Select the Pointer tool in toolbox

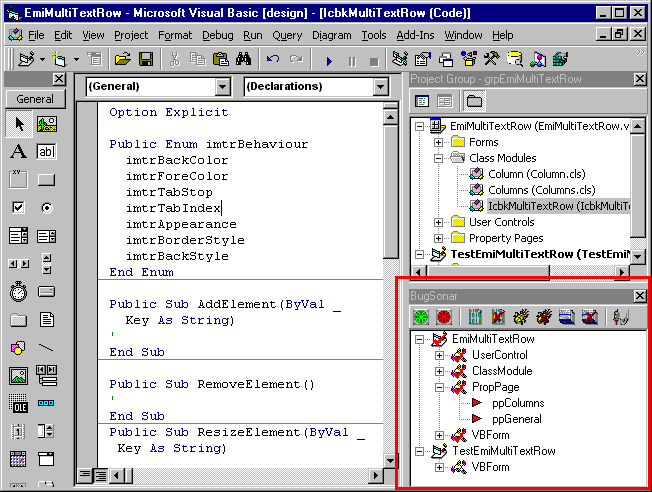pyautogui.click(x=19, y=124)
